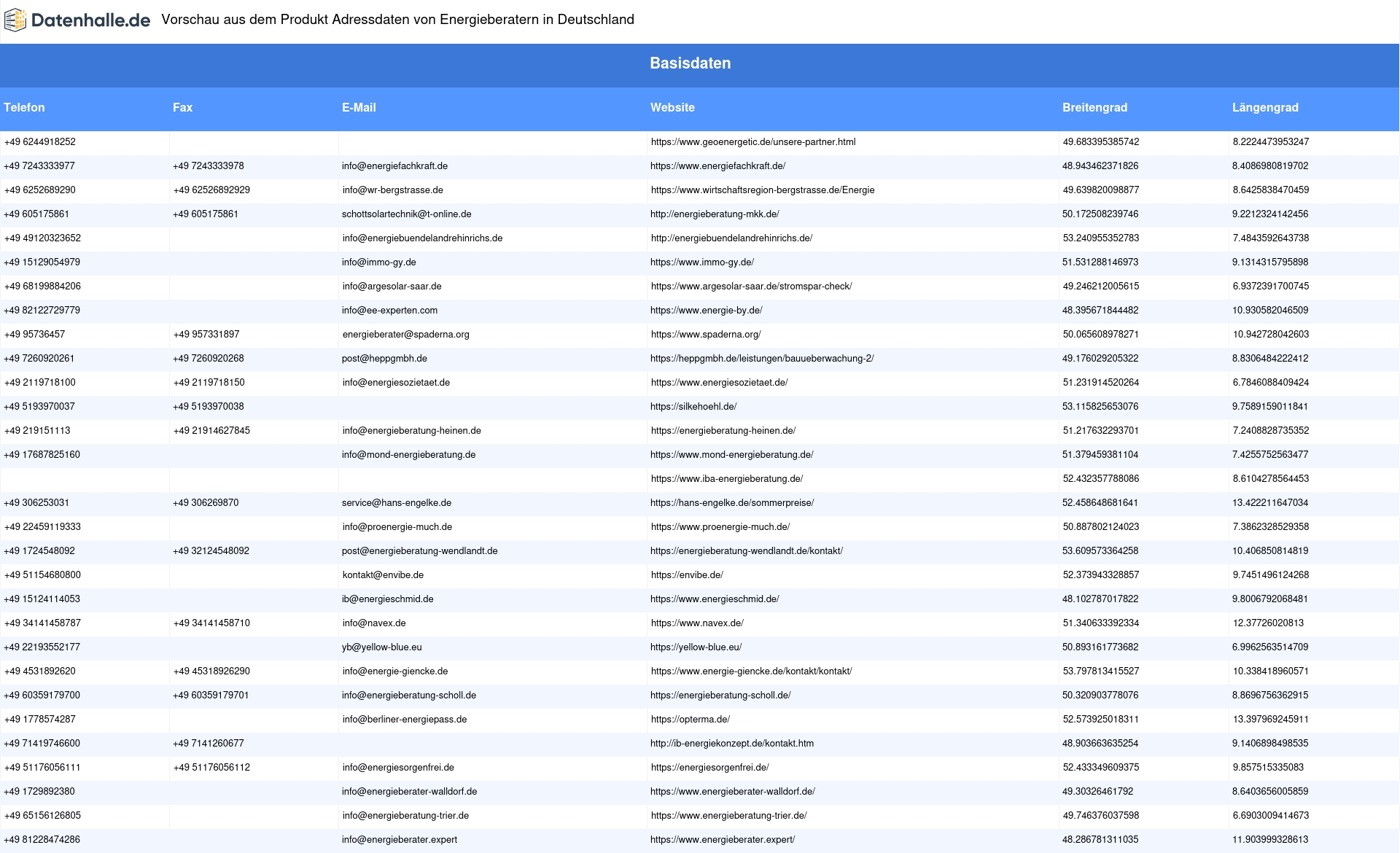This screenshot has height=853, width=1400.
Task: Select email info@energiefachkraft.de
Action: point(394,166)
